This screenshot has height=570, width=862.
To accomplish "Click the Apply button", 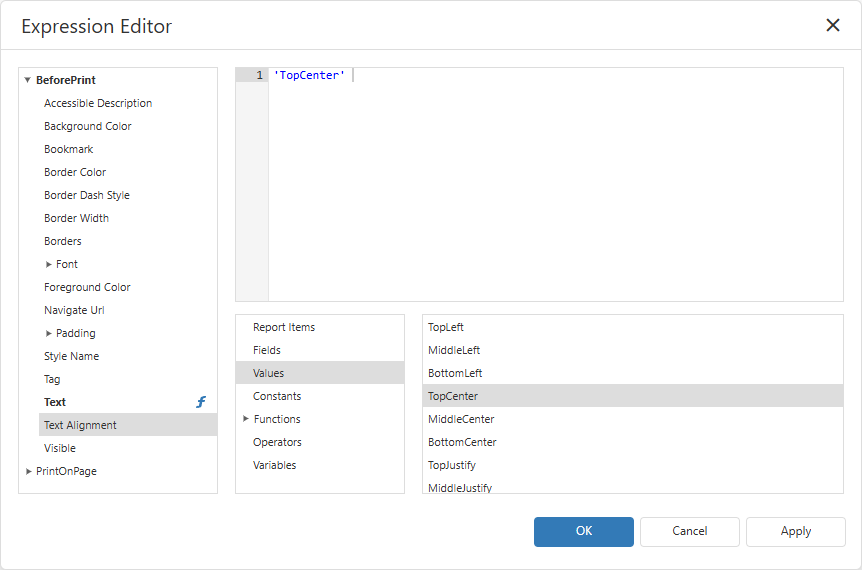I will tap(795, 532).
